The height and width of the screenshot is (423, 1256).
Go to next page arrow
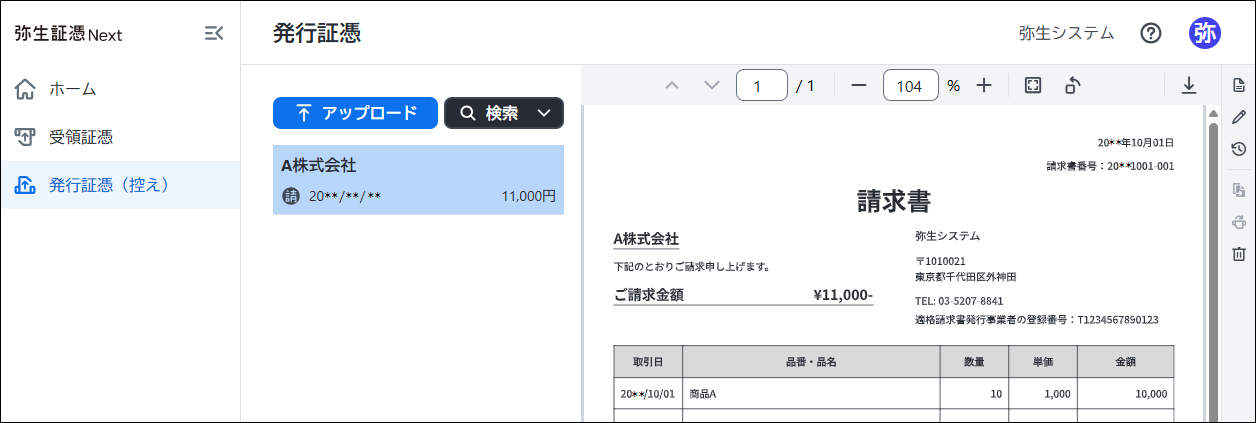pos(712,86)
